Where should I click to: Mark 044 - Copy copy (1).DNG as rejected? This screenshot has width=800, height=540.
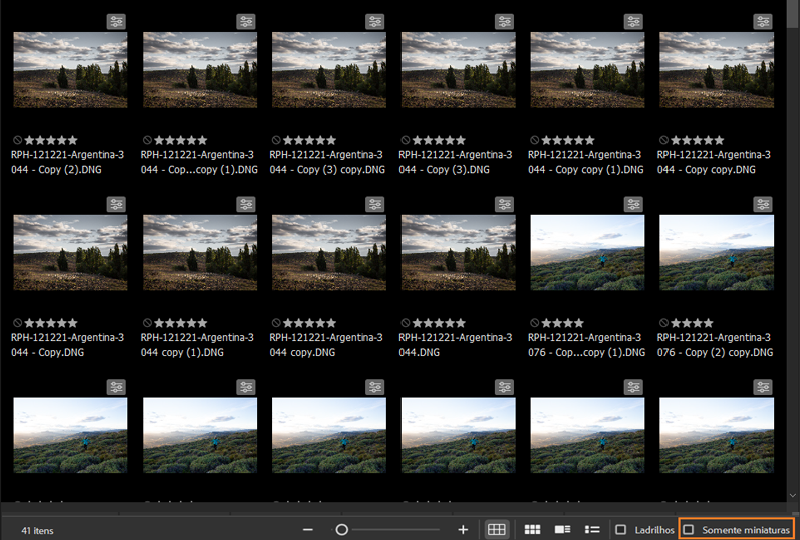click(x=534, y=140)
